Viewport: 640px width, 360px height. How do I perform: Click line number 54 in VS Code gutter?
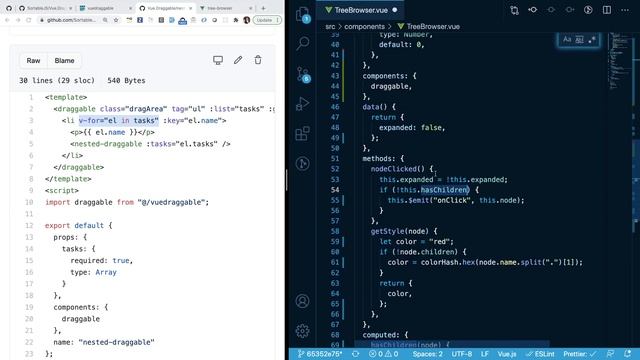click(335, 190)
